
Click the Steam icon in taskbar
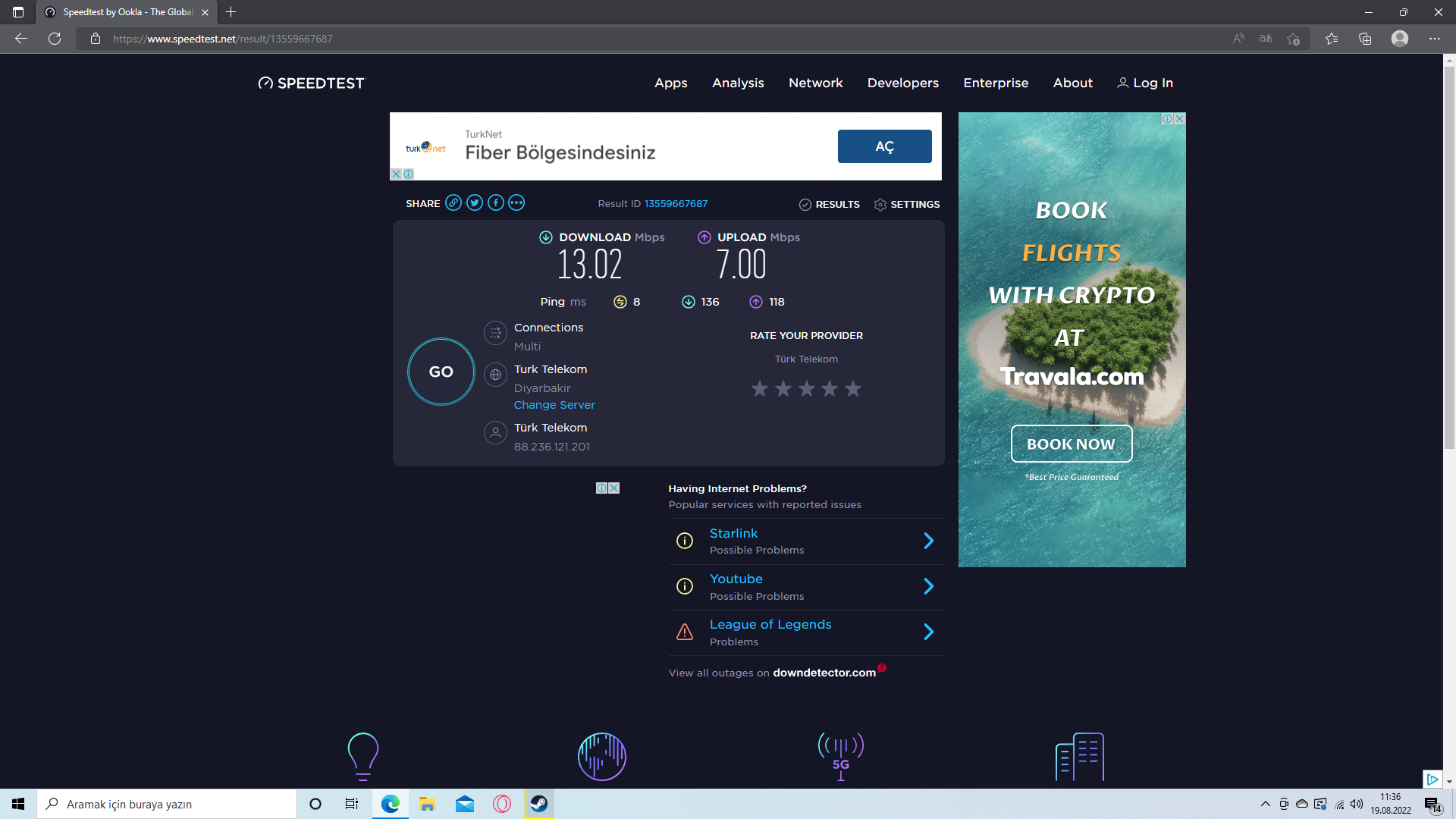coord(539,804)
